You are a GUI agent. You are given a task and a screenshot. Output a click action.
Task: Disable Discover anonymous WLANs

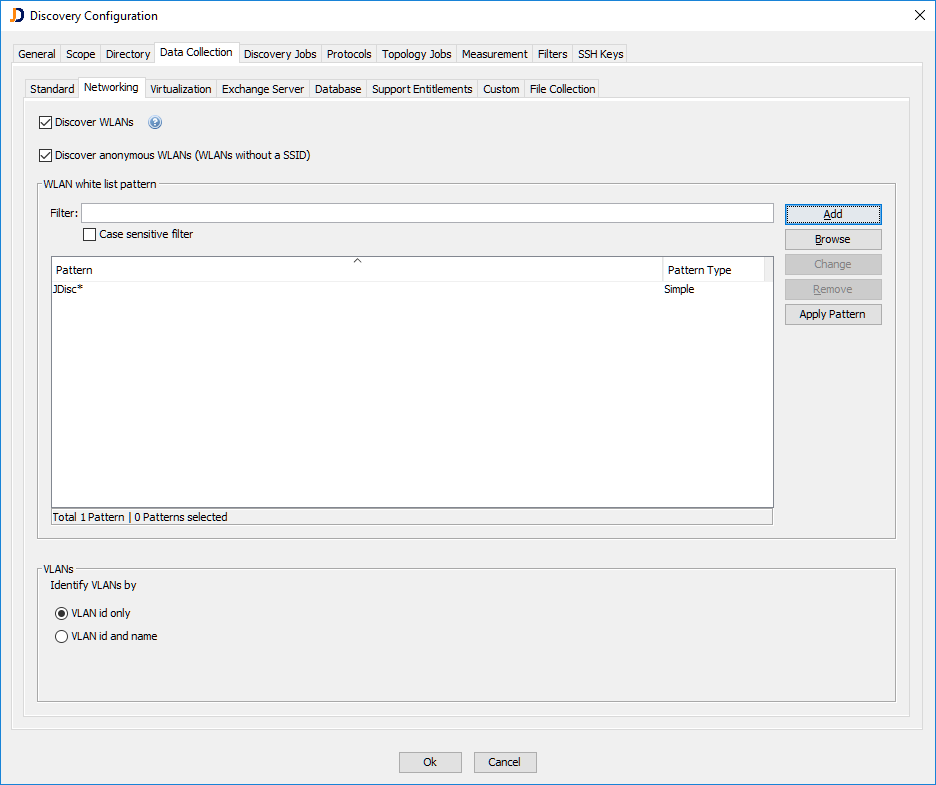[x=45, y=155]
